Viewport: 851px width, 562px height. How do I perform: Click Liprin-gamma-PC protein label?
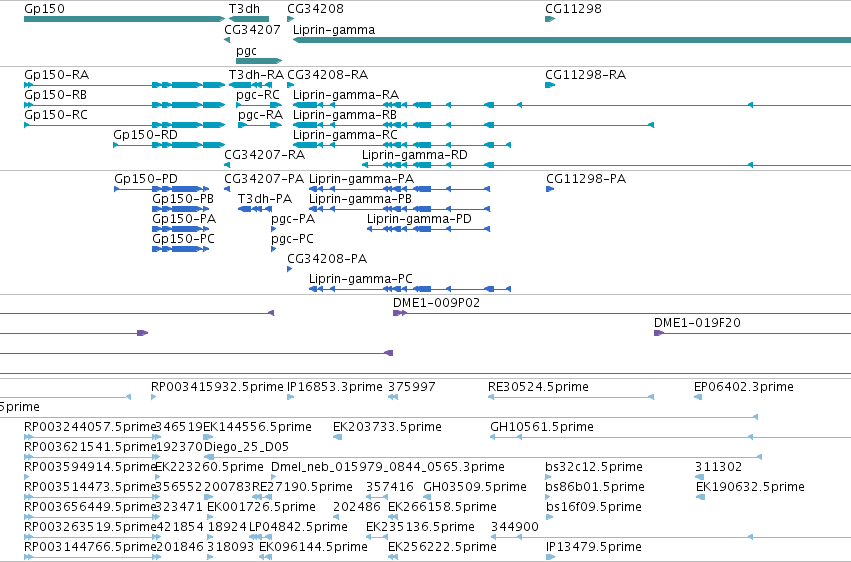coord(361,279)
